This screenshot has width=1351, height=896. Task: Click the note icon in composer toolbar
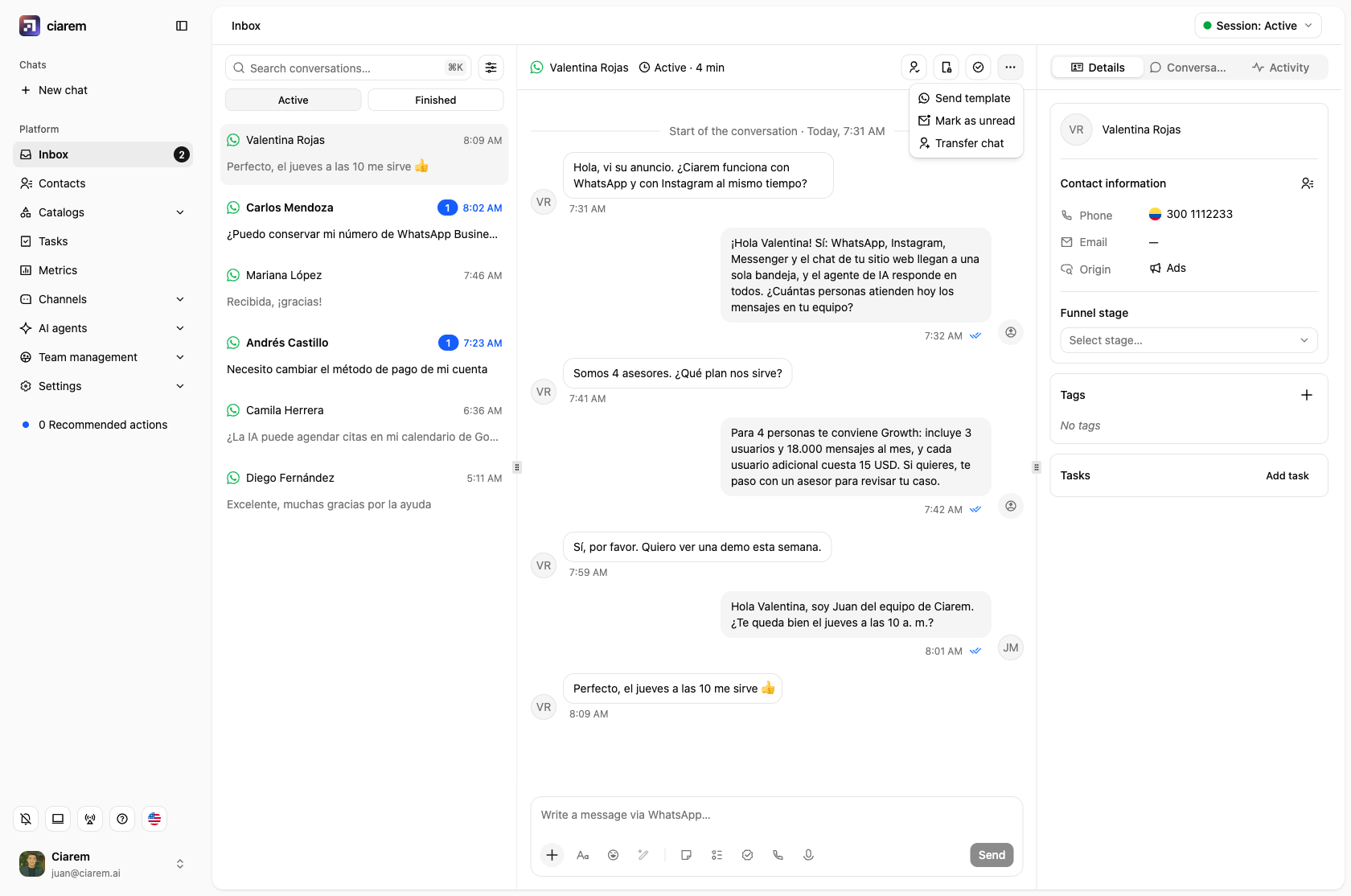687,855
